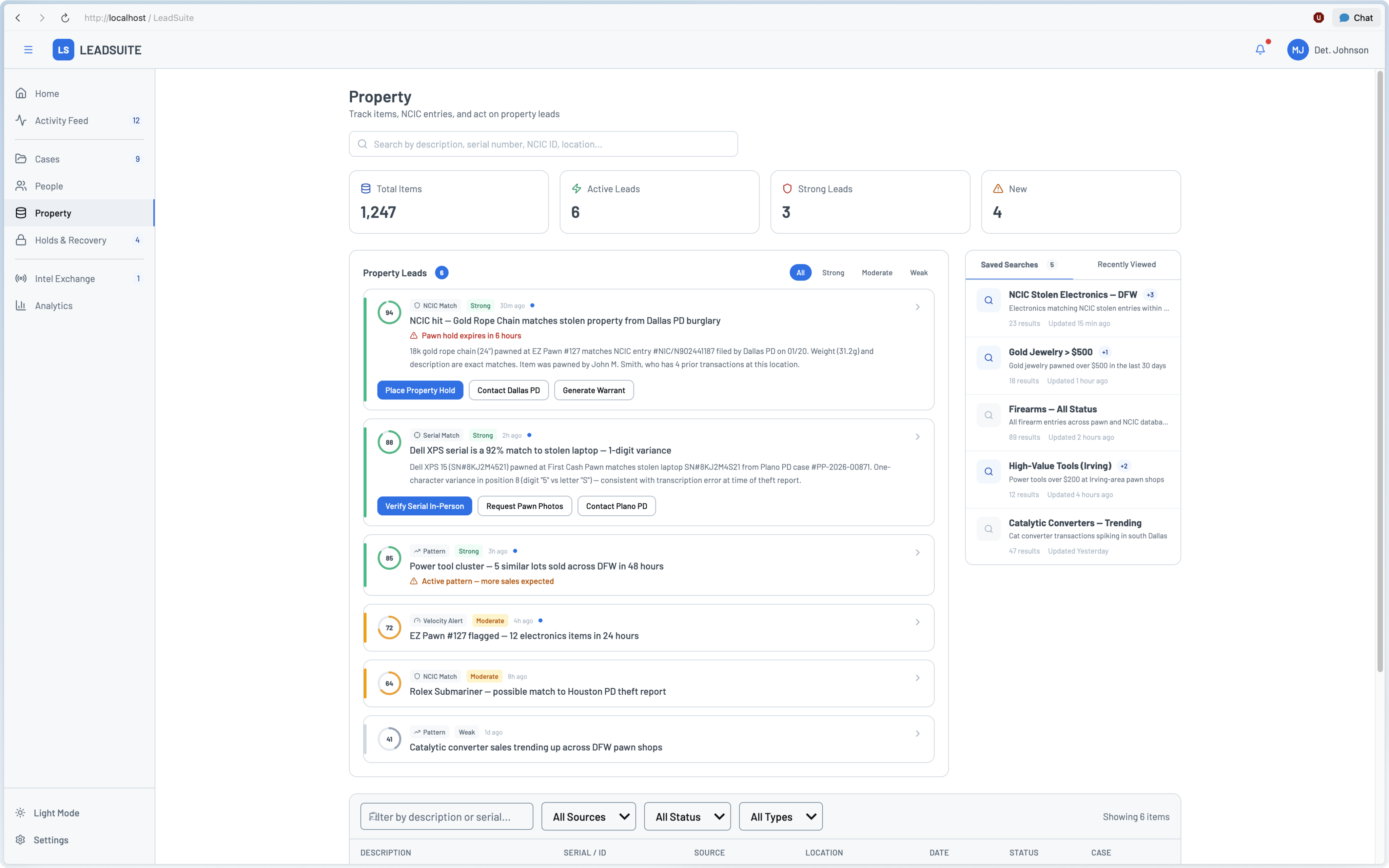Screen dimensions: 1389x868
Task: Click the Place Property Hold button
Action: (x=419, y=390)
